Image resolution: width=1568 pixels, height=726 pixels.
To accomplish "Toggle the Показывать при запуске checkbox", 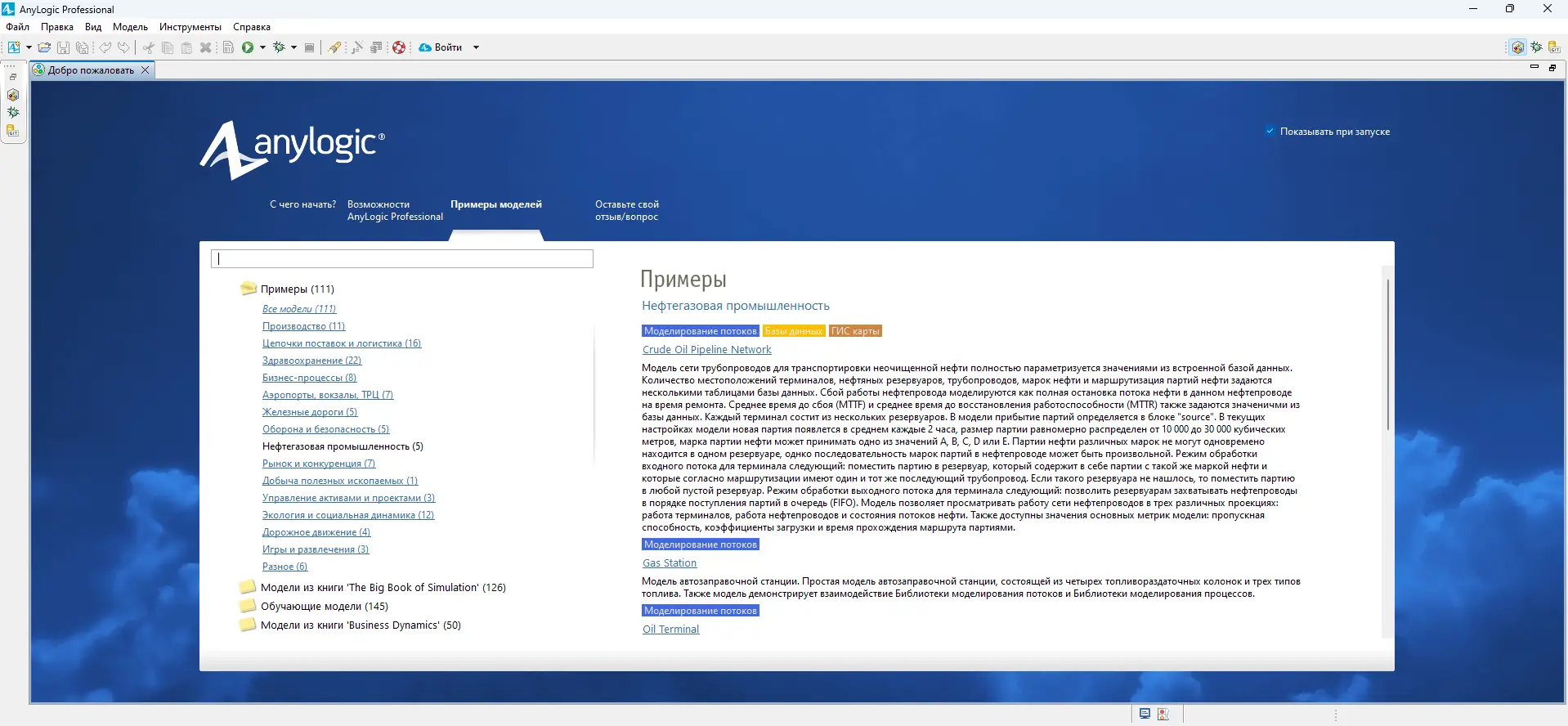I will [1270, 131].
